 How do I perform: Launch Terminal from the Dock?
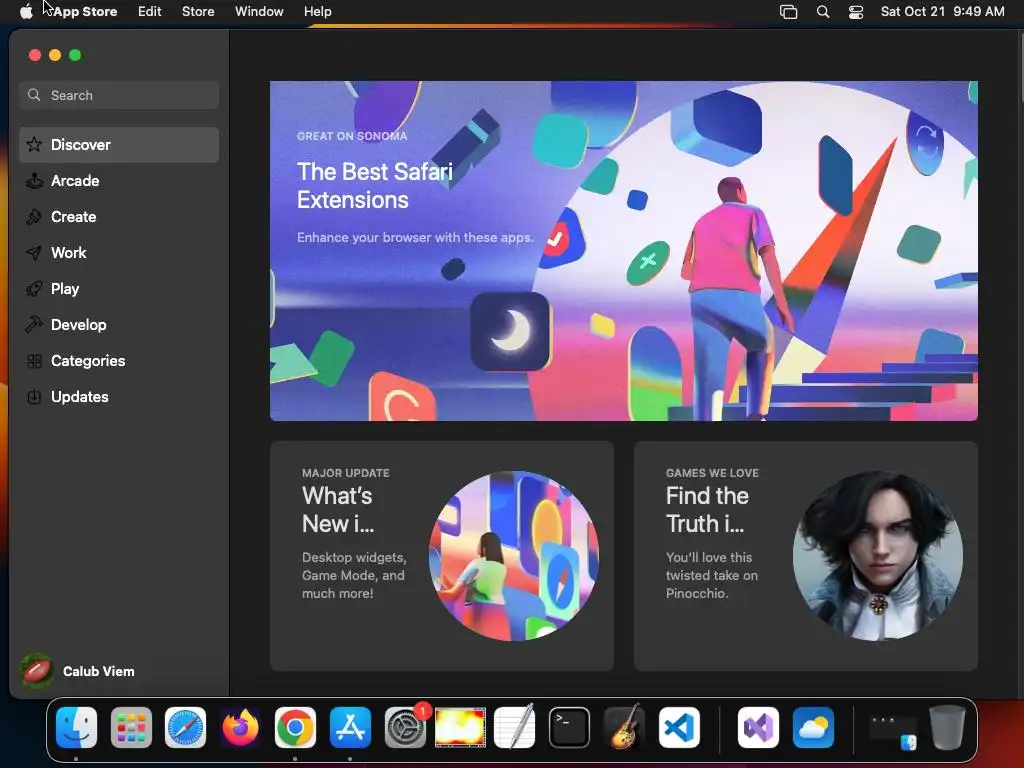[x=569, y=728]
